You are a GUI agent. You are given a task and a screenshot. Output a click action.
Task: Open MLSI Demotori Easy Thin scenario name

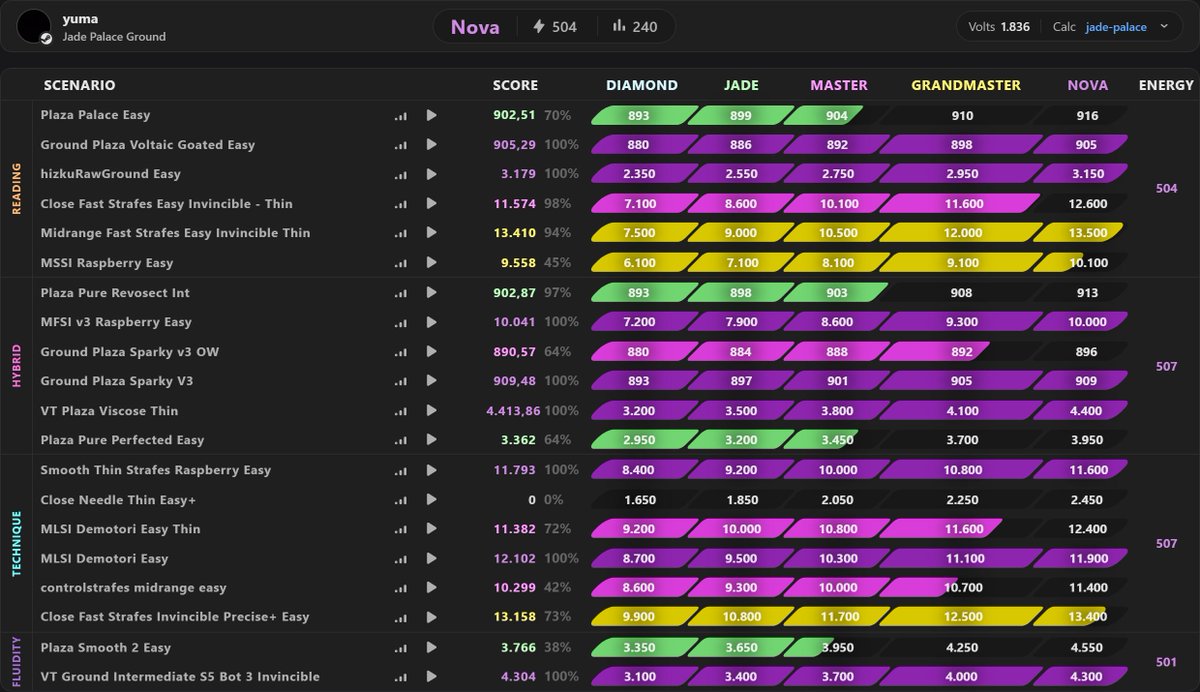coord(121,529)
